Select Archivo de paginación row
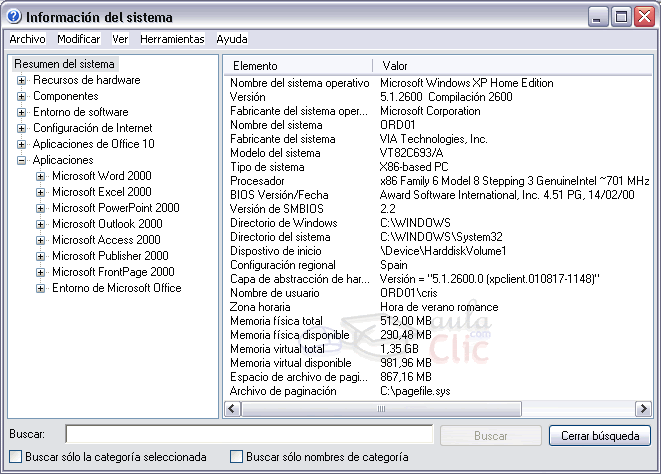Screen dimensions: 661x474 (438, 391)
